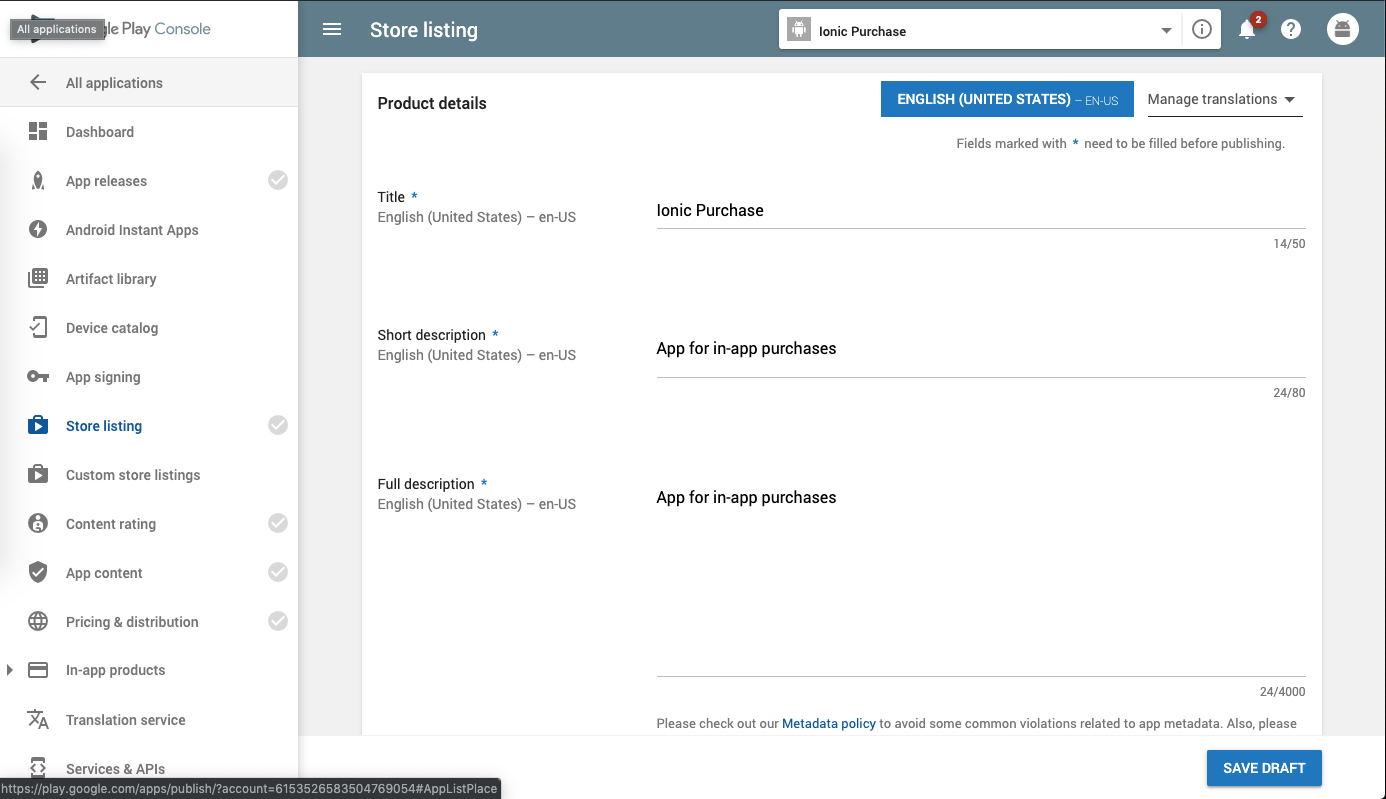The height and width of the screenshot is (799, 1386).
Task: Click the Google Play Console logo
Action: tap(120, 29)
